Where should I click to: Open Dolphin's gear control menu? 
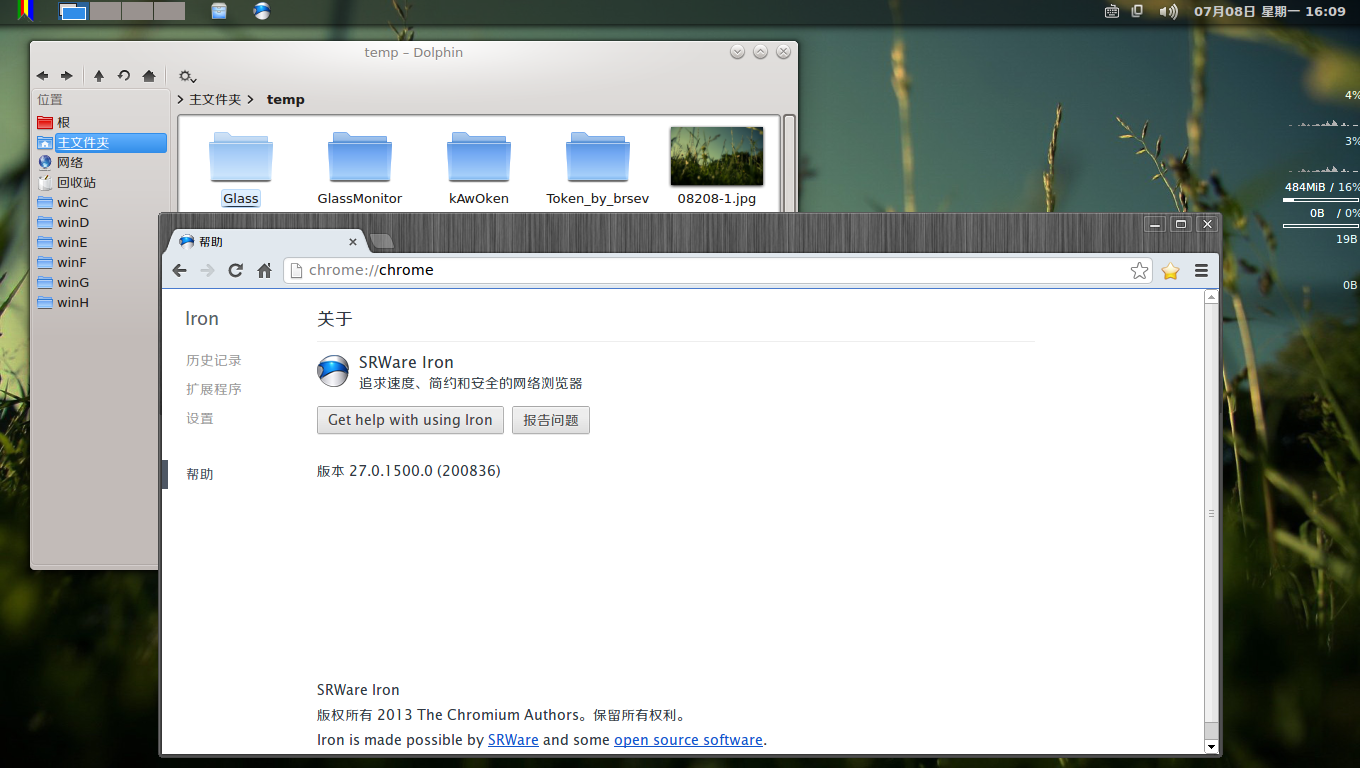(187, 76)
